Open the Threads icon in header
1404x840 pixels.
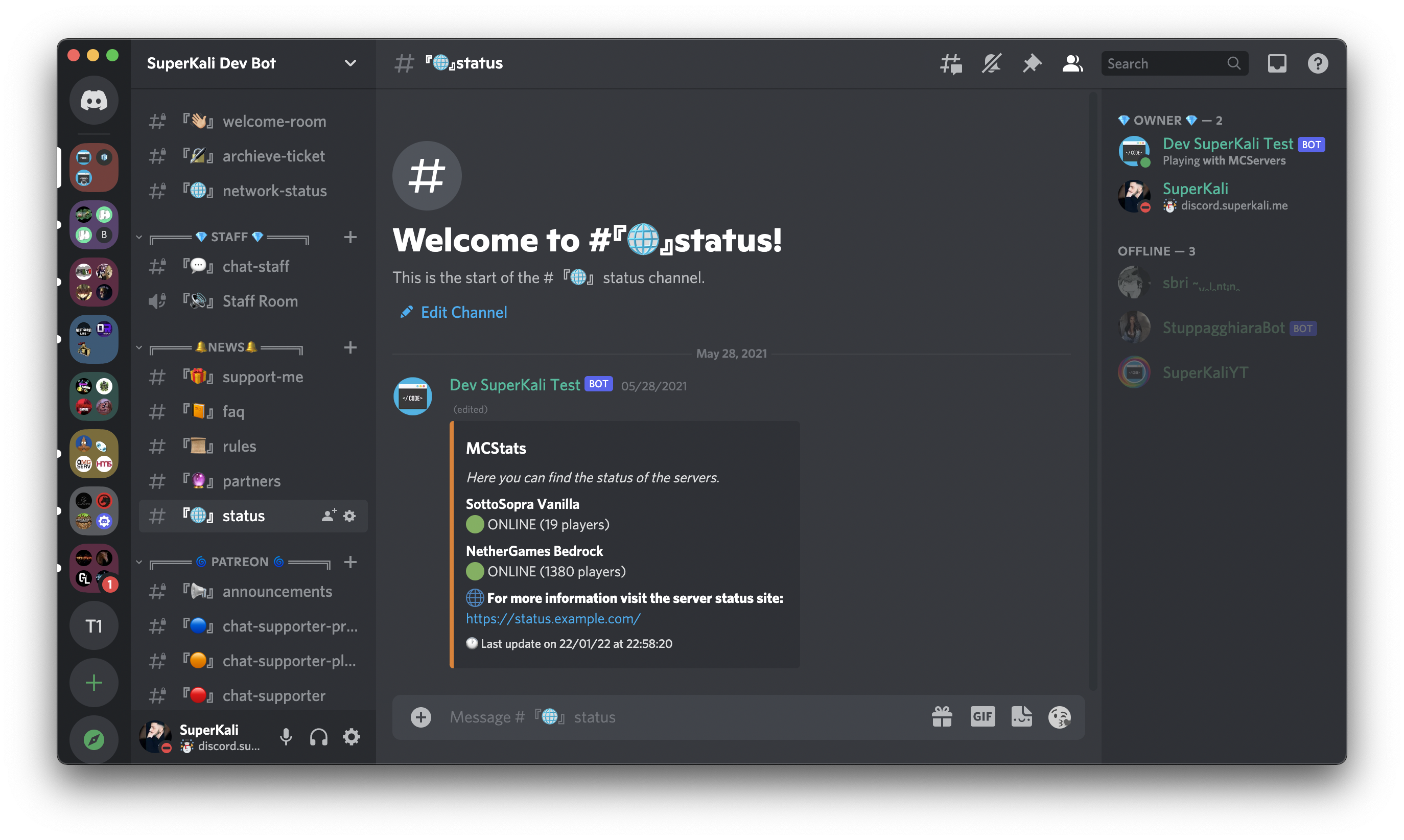[951, 63]
